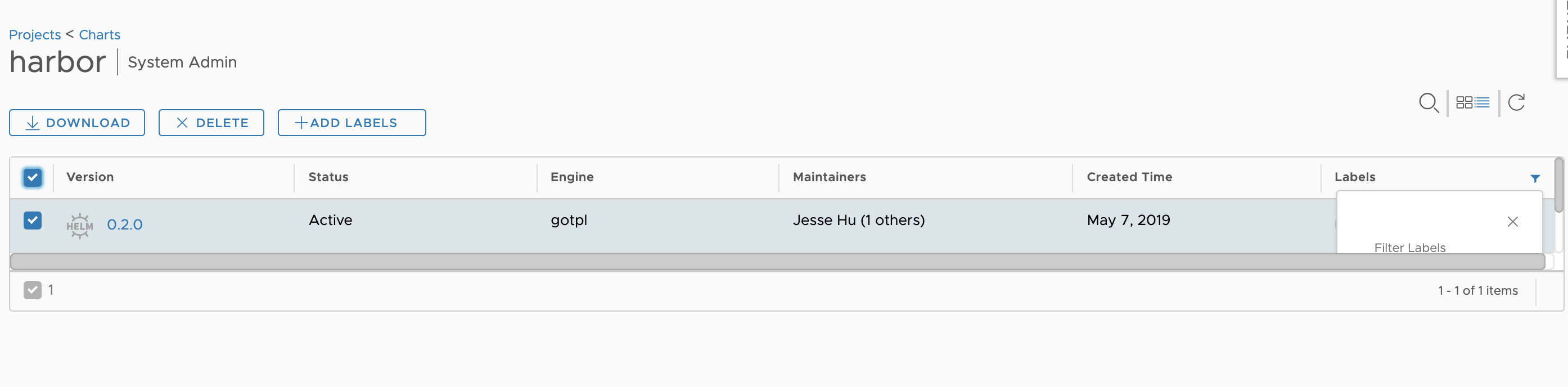Viewport: 1568px width, 387px height.
Task: Refresh the chart versions list
Action: tap(1517, 102)
